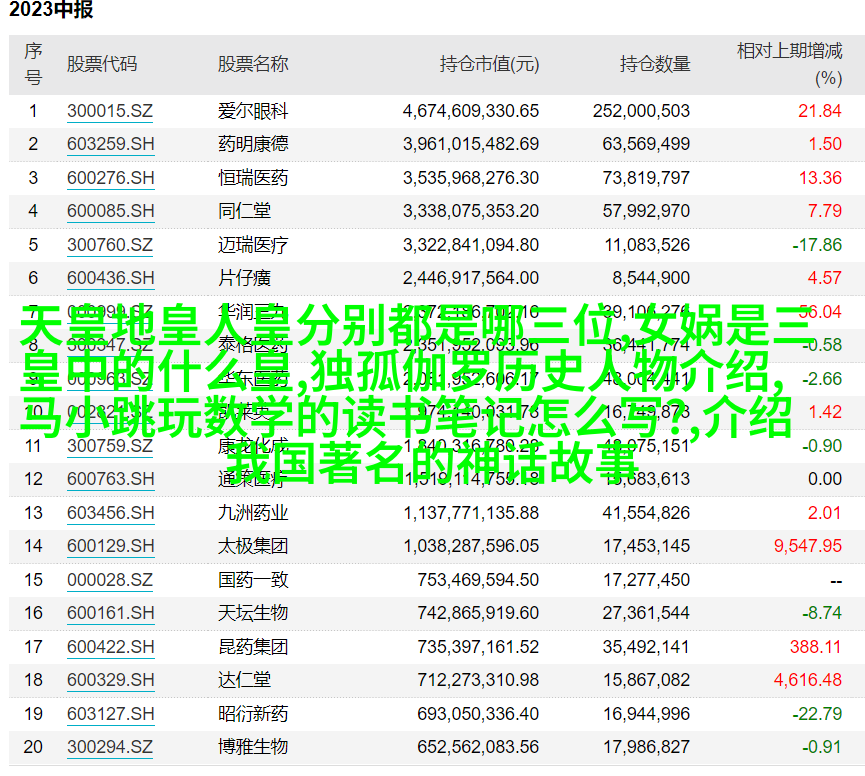Image resolution: width=865 pixels, height=776 pixels.
Task: Click the stock name '同仁堂'
Action: (x=244, y=211)
